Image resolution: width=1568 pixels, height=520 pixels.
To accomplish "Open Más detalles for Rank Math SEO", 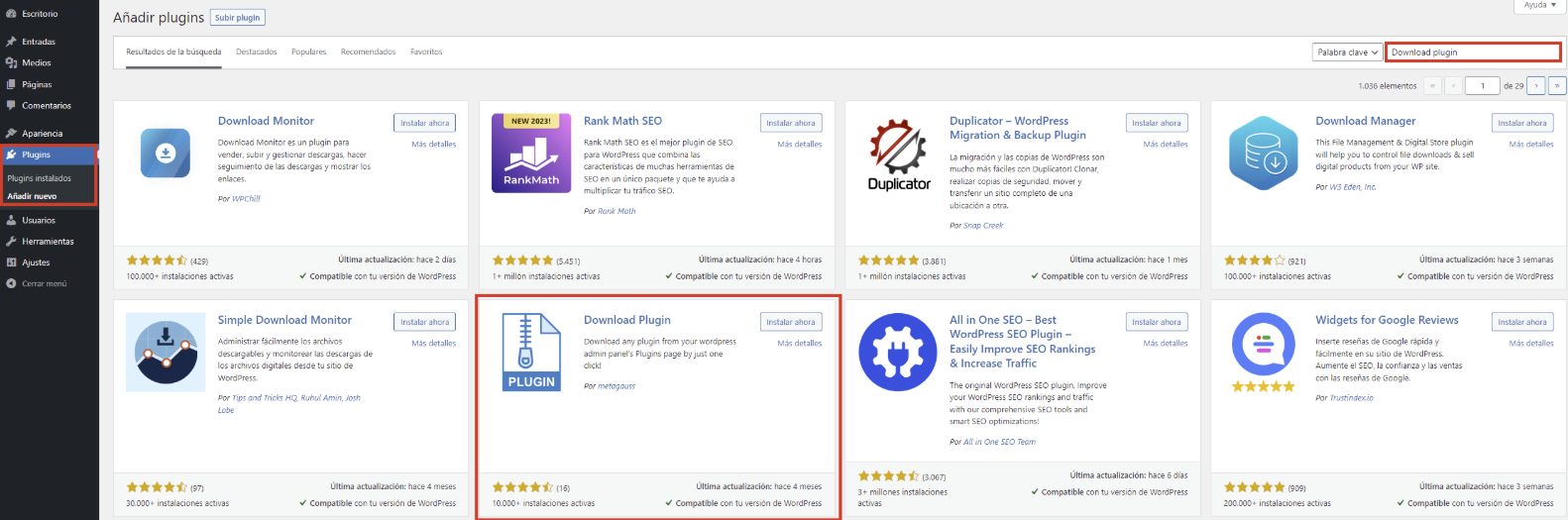I will coord(800,145).
